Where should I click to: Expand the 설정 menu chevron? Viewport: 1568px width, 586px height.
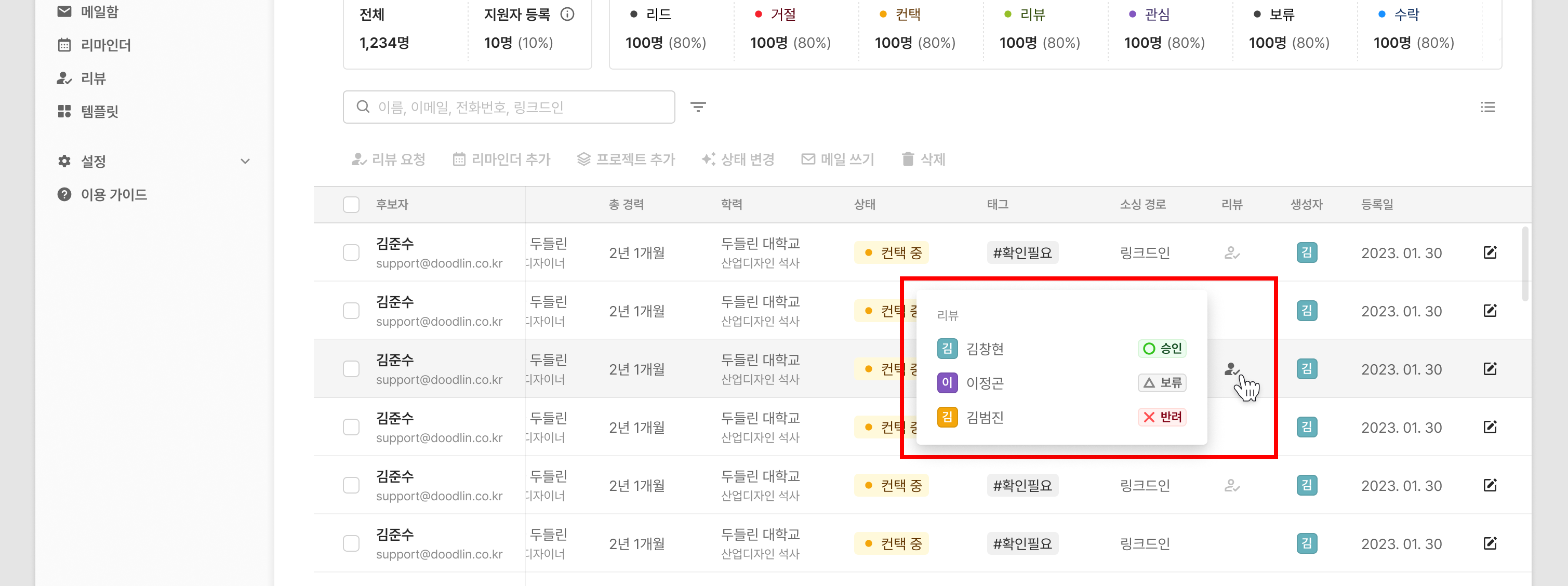click(x=245, y=161)
